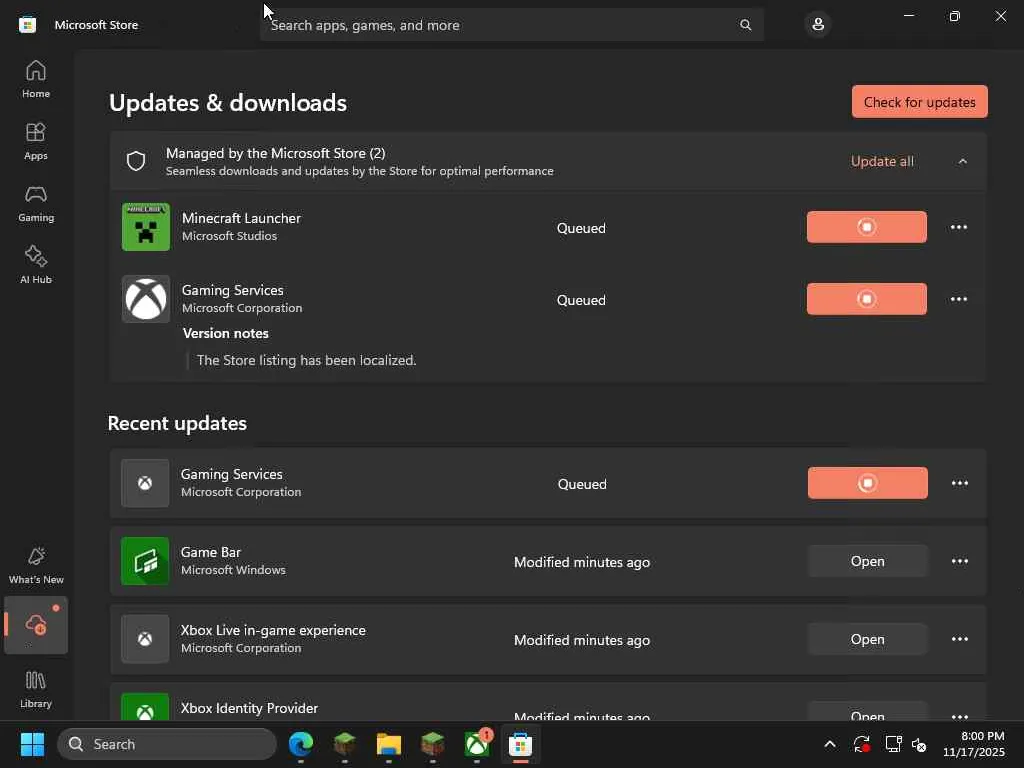Click 'The Store listing has been localized.' text
Viewport: 1024px width, 768px height.
[x=306, y=360]
